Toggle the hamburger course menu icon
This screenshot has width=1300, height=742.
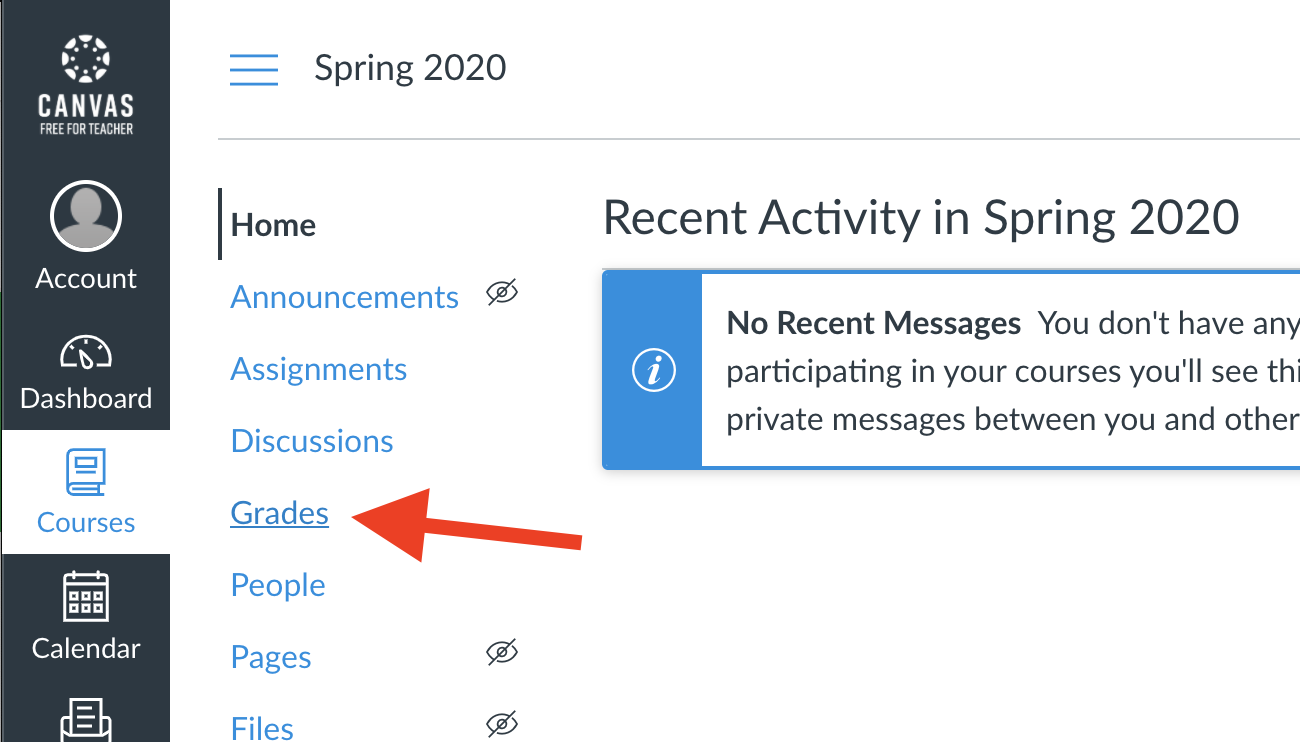254,69
